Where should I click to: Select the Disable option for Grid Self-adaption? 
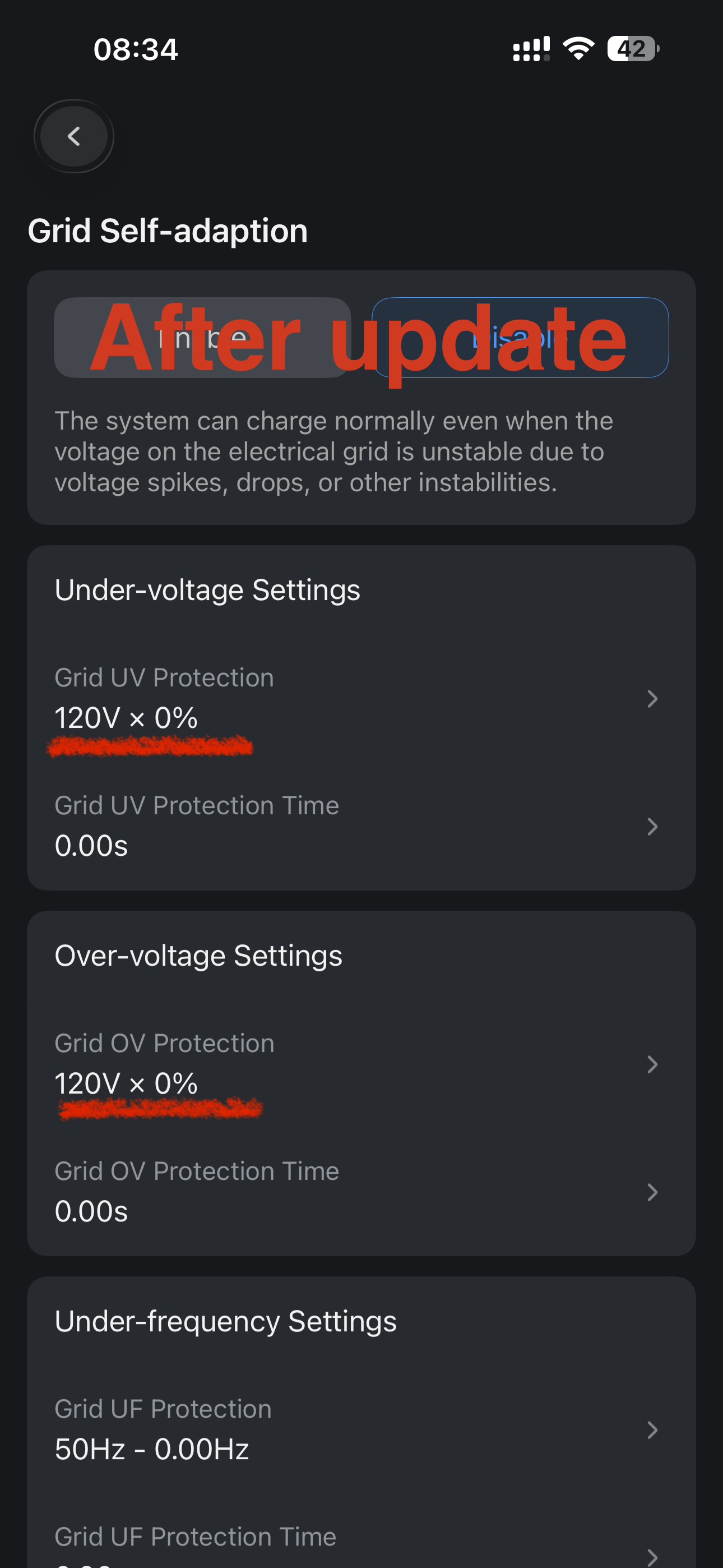520,338
